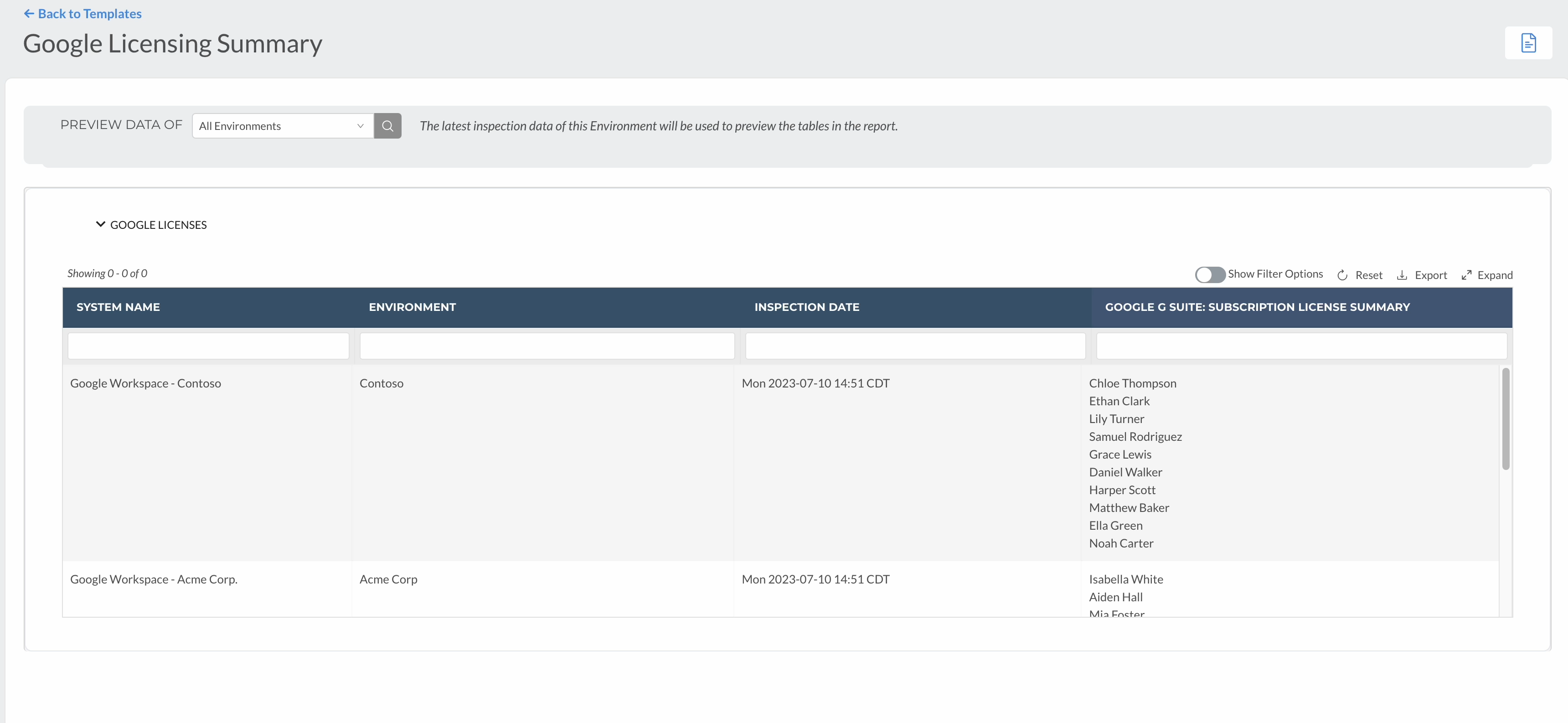Viewport: 1568px width, 723px height.
Task: Click the System Name filter input field
Action: point(208,346)
